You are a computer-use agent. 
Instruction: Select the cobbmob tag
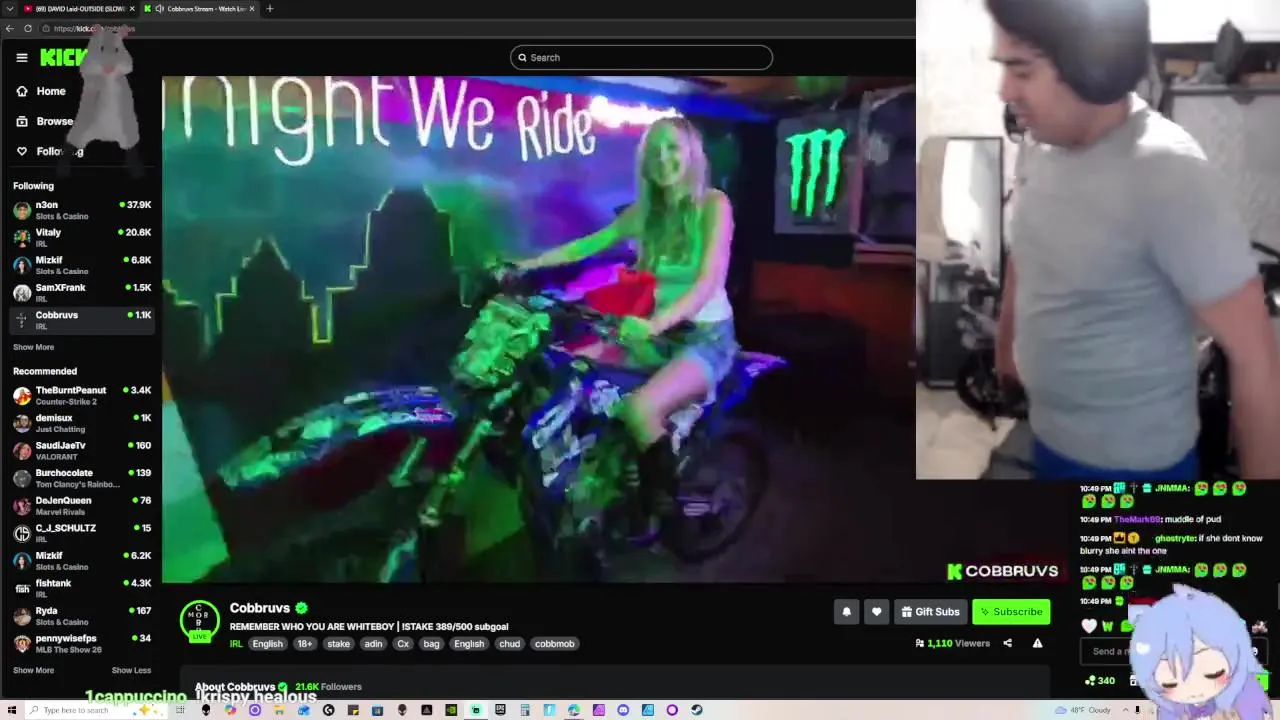[x=554, y=644]
